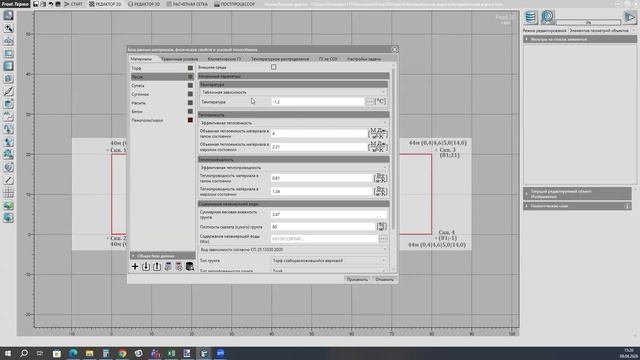Image resolution: width=640 pixels, height=360 pixels.
Task: Open the Эффективная теплопроводность dropdown
Action: point(293,168)
